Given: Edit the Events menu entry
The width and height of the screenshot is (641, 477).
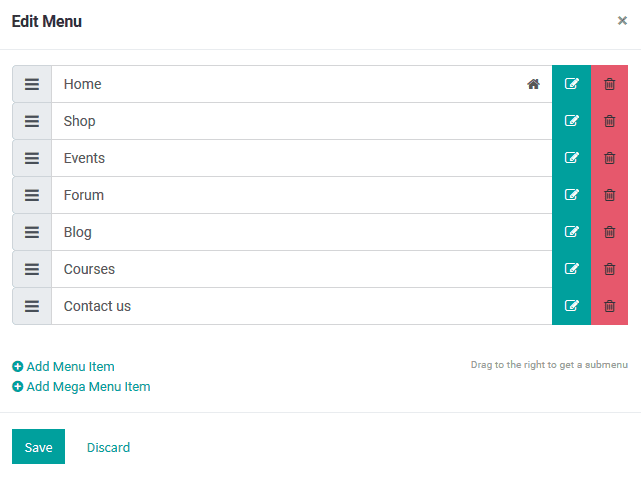Looking at the screenshot, I should coord(571,158).
